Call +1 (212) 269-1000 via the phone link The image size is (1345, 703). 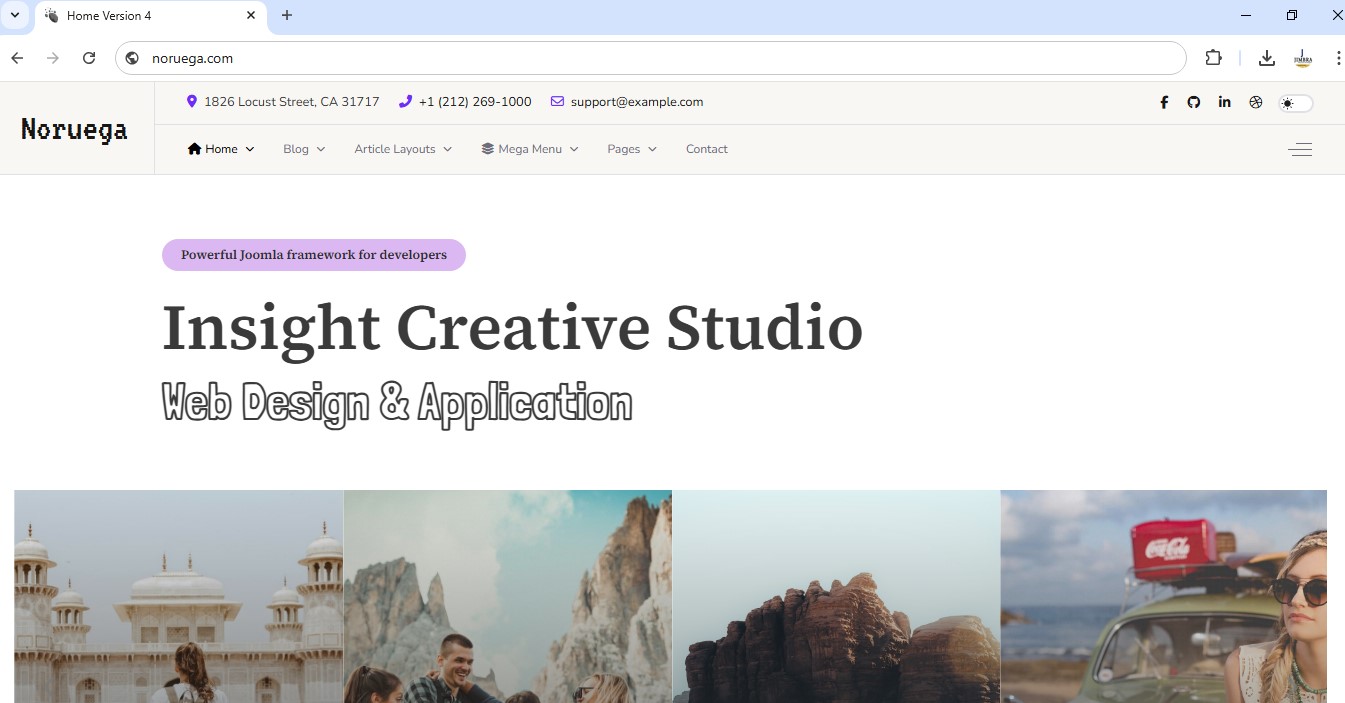[474, 101]
